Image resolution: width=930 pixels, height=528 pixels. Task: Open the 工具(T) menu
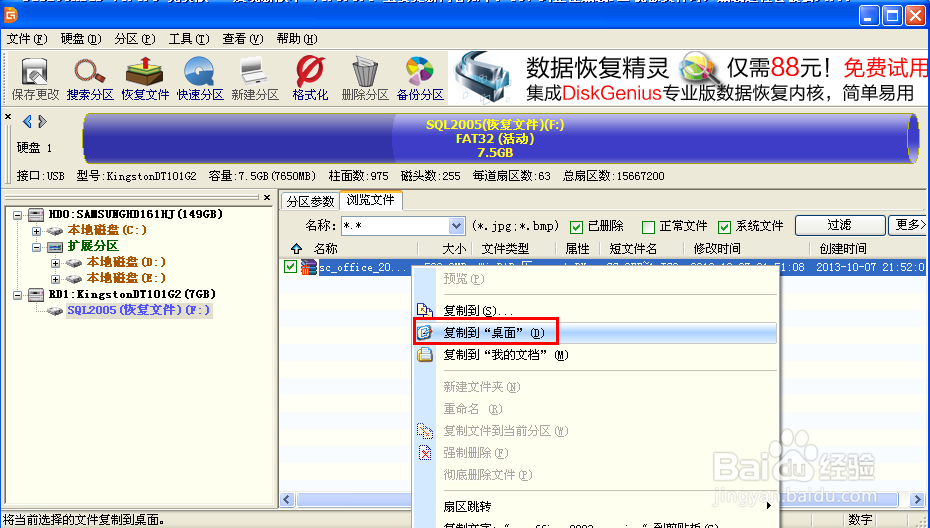[189, 39]
